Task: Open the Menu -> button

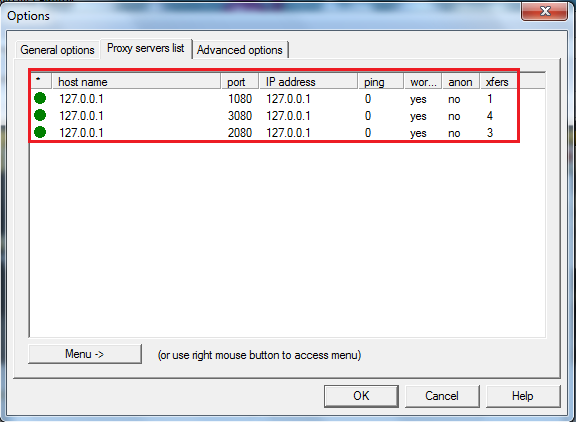Action: (85, 354)
